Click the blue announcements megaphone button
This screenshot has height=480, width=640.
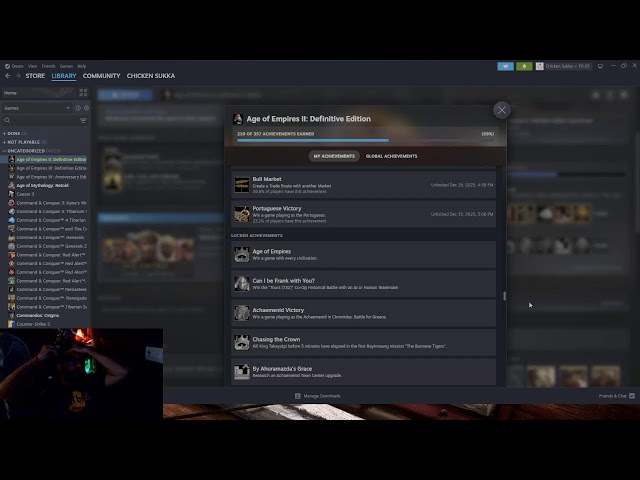pyautogui.click(x=505, y=66)
